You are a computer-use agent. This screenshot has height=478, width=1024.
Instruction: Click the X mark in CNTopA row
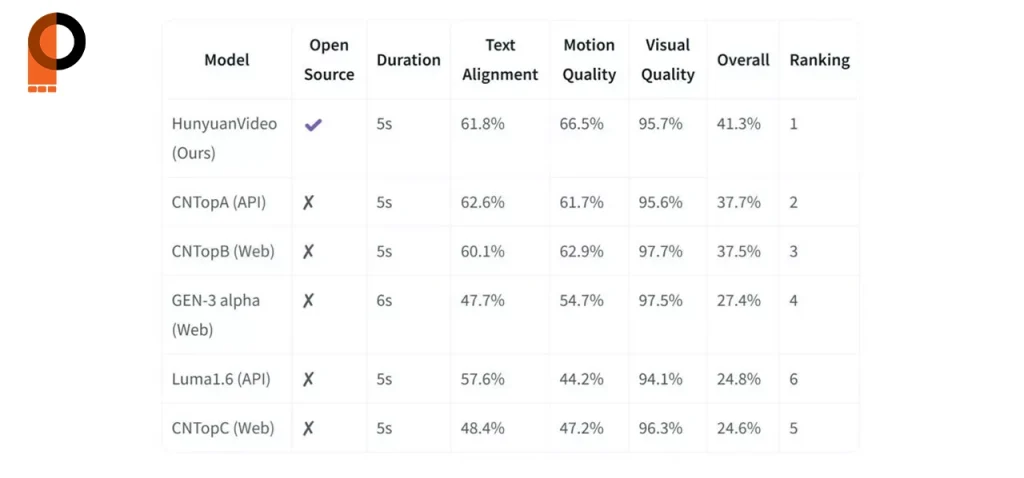(x=308, y=202)
